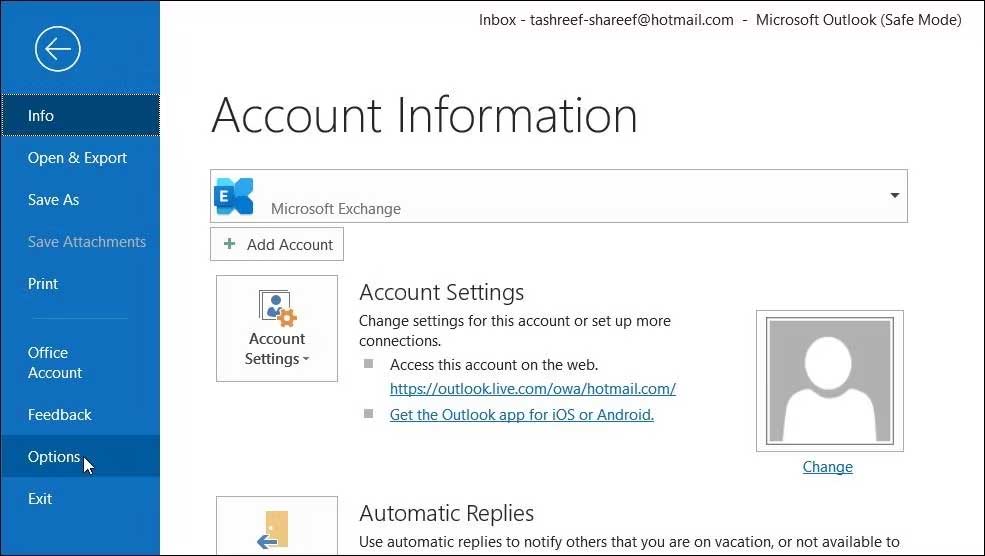
Task: Select the Info menu item
Action: click(x=41, y=116)
